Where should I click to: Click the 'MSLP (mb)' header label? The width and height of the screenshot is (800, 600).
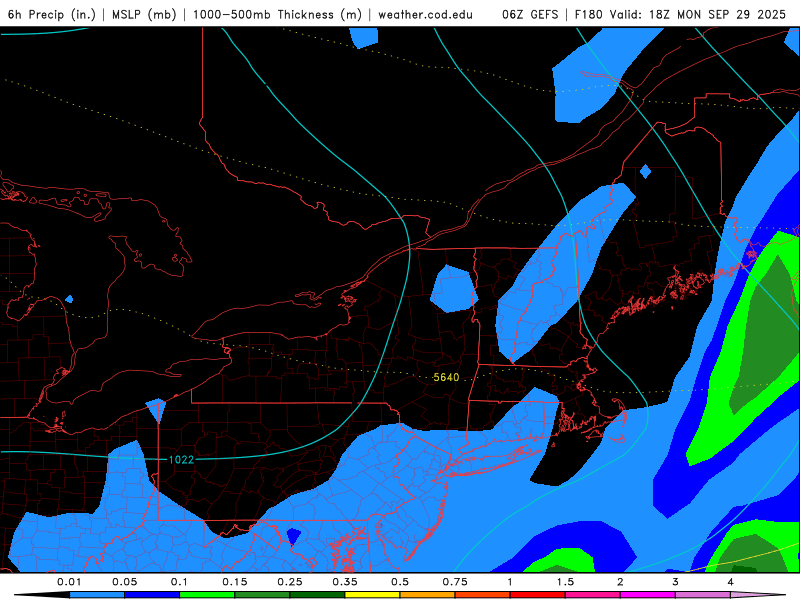[x=144, y=14]
